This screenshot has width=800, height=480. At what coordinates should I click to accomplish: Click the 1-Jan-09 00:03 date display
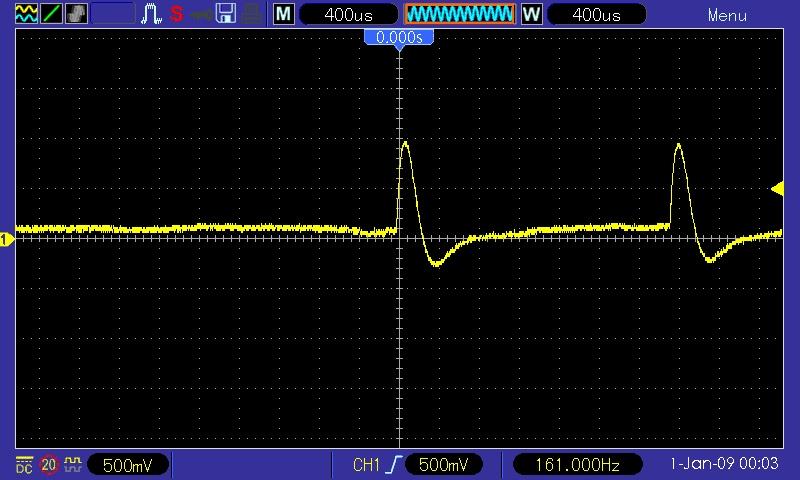coord(724,464)
